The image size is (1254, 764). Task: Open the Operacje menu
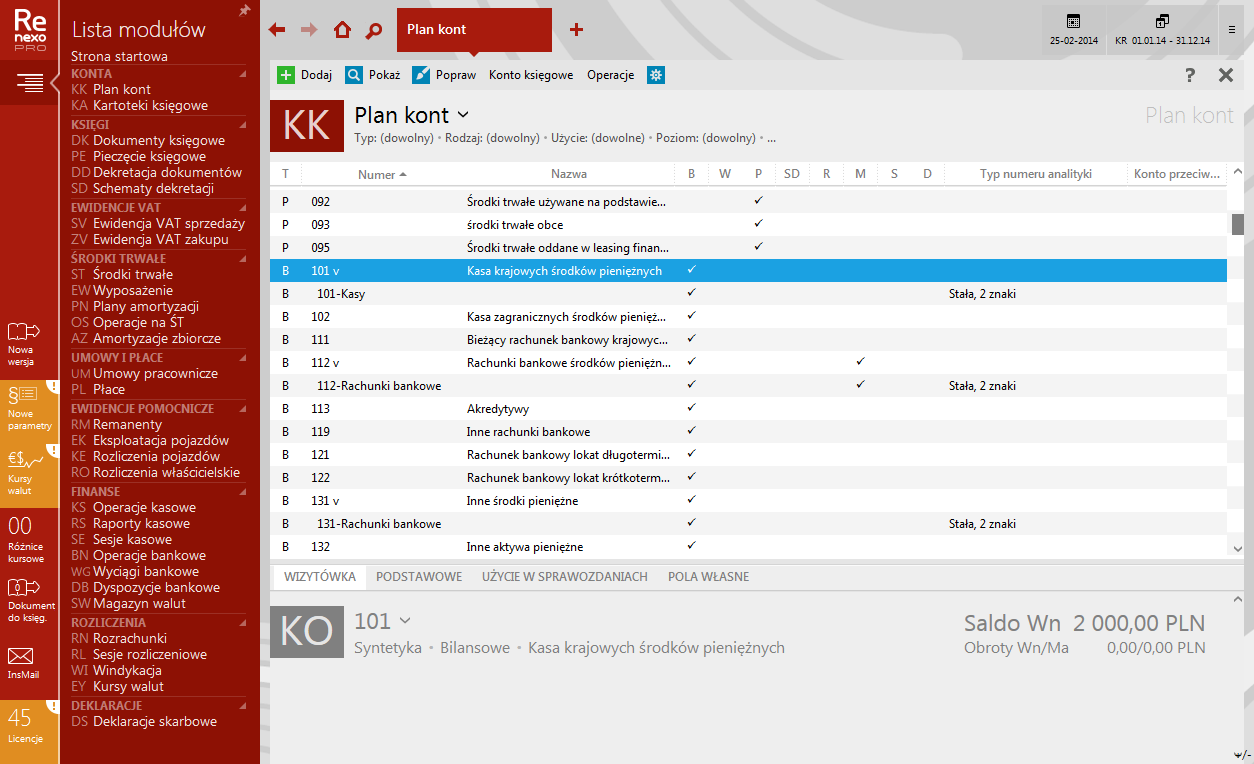click(610, 75)
